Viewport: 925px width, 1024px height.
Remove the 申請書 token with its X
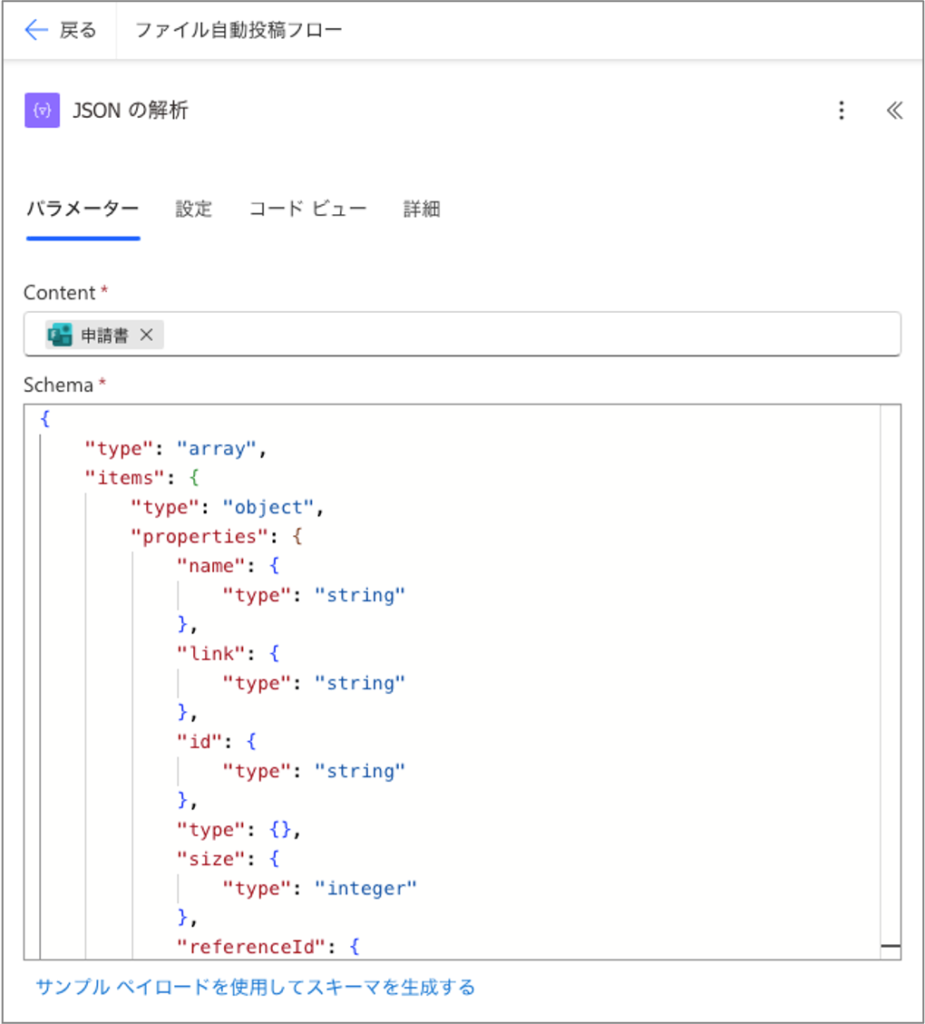coord(146,335)
